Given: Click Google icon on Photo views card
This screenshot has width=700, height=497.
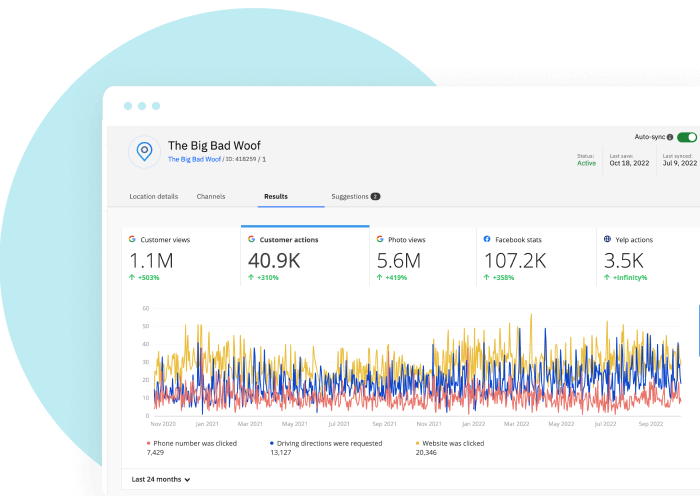Looking at the screenshot, I should [x=380, y=239].
